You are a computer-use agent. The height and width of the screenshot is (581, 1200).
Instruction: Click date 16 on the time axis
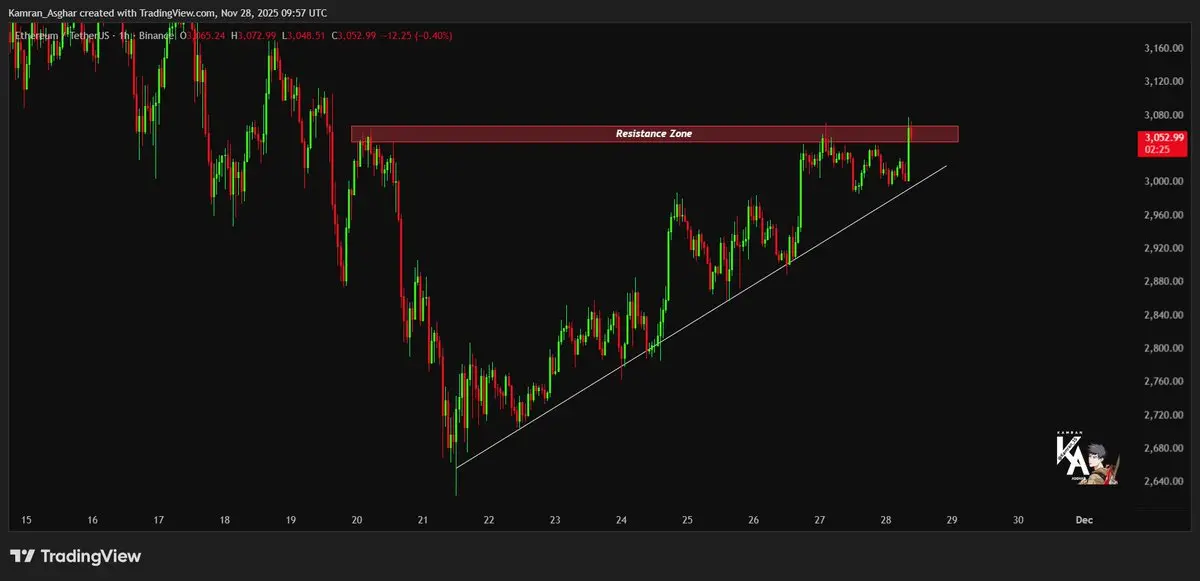(92, 520)
